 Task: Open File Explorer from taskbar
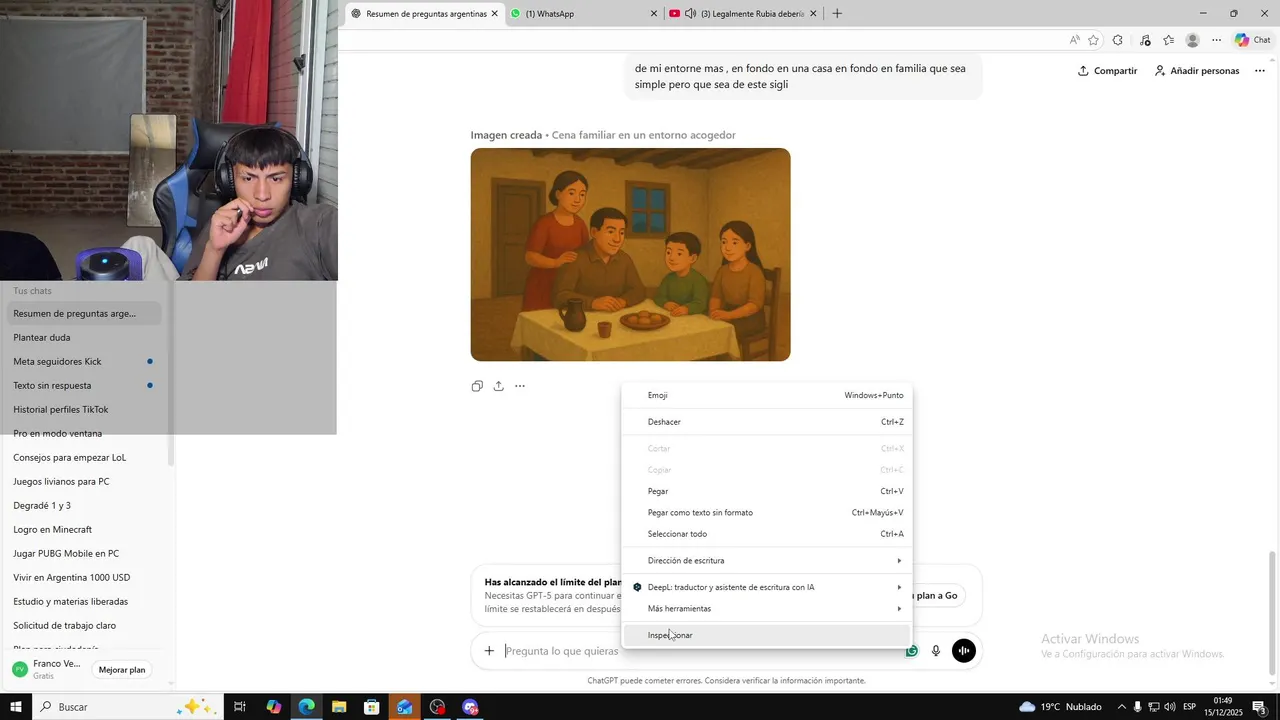tap(339, 707)
